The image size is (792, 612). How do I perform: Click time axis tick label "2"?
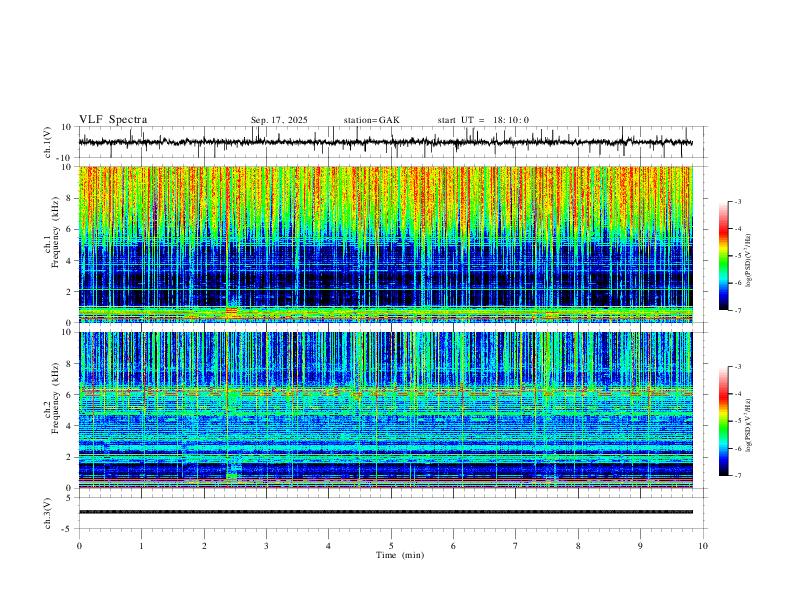pyautogui.click(x=204, y=546)
